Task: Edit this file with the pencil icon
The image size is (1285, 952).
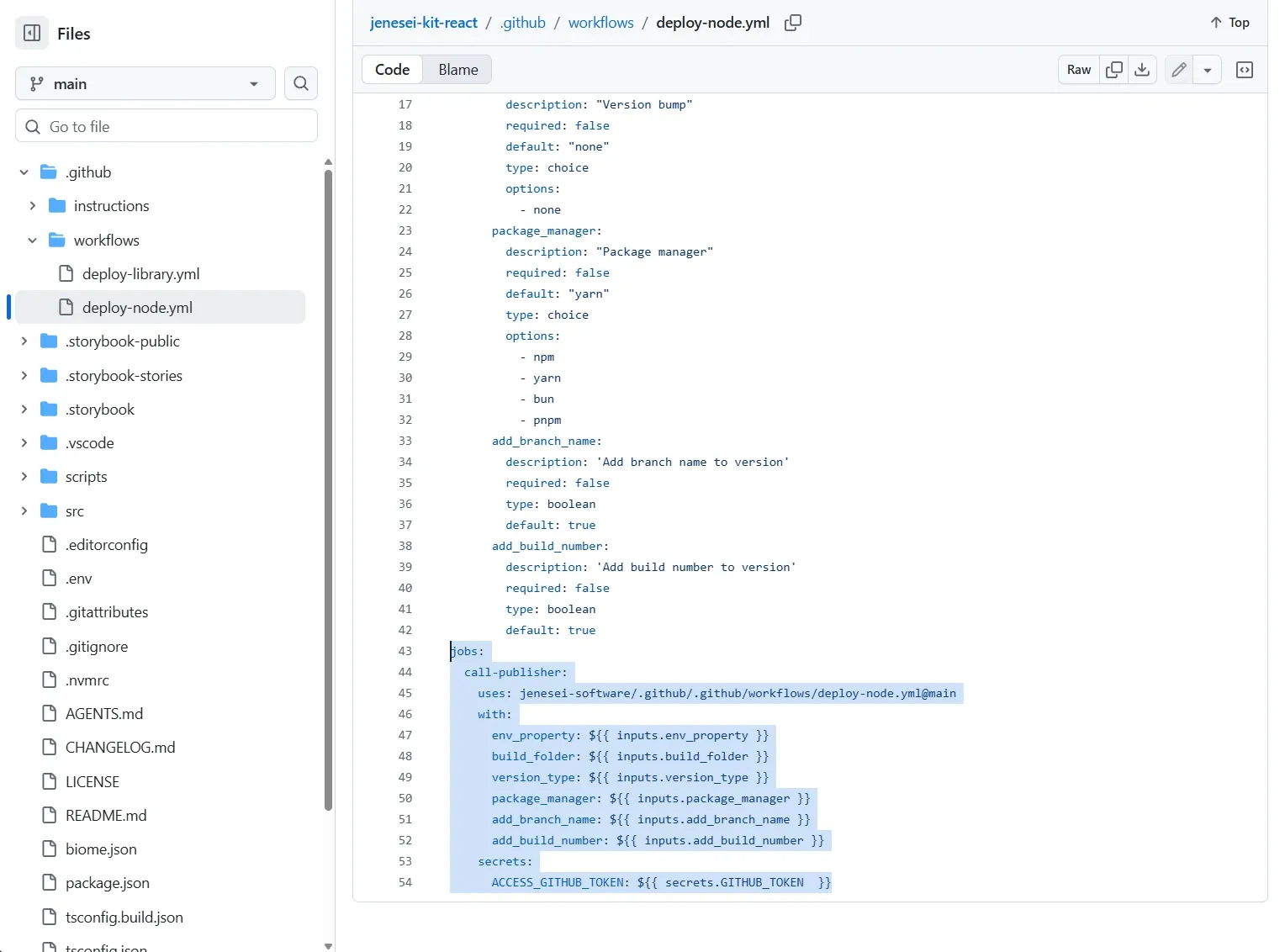Action: pyautogui.click(x=1179, y=70)
